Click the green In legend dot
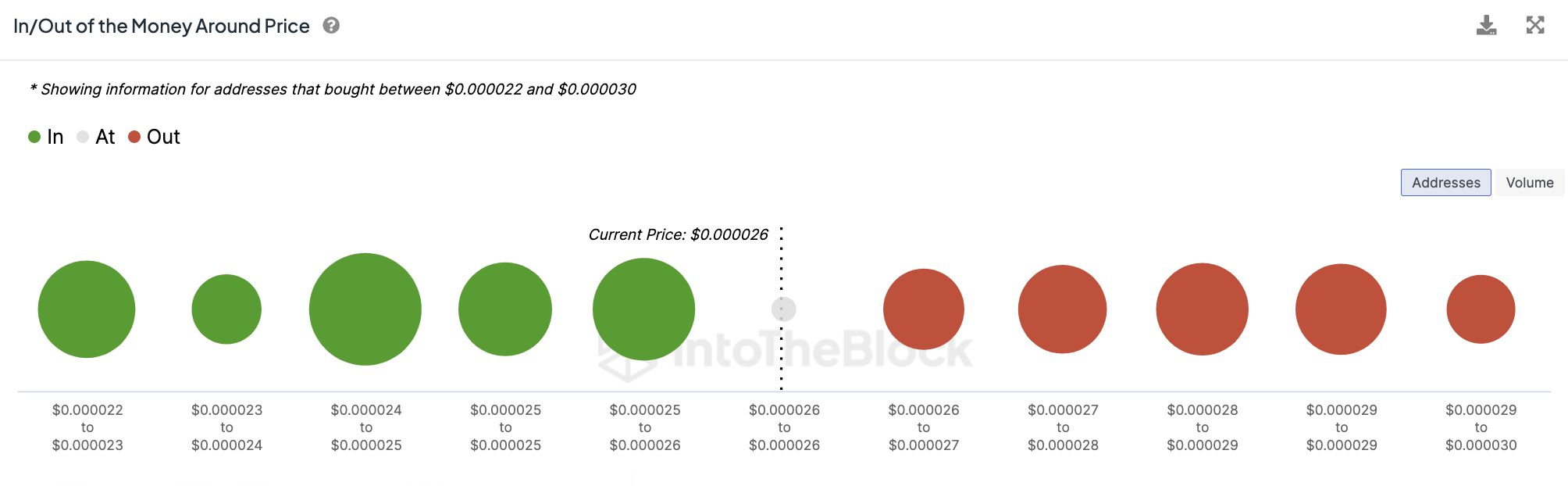The width and height of the screenshot is (1568, 486). [34, 137]
